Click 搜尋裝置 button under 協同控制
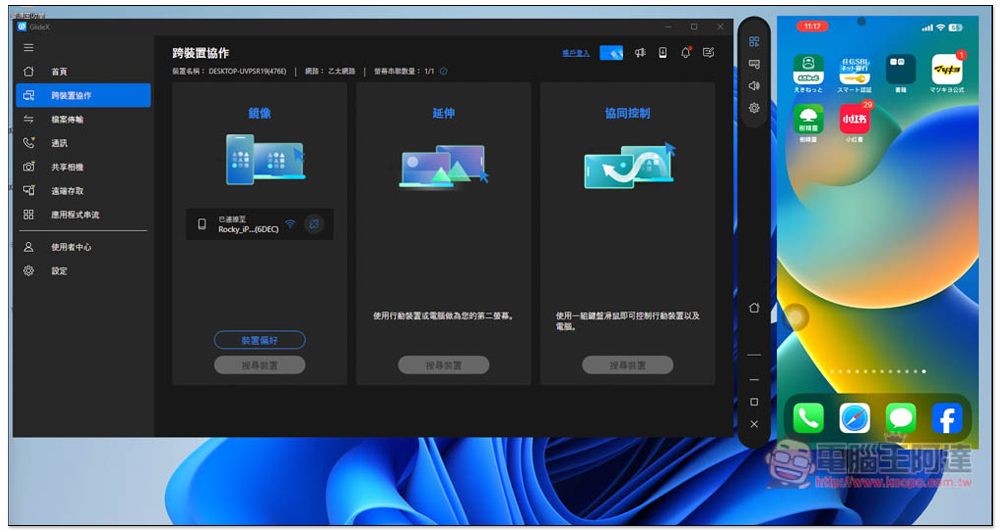Screen dimensions: 1000x532 pos(628,366)
